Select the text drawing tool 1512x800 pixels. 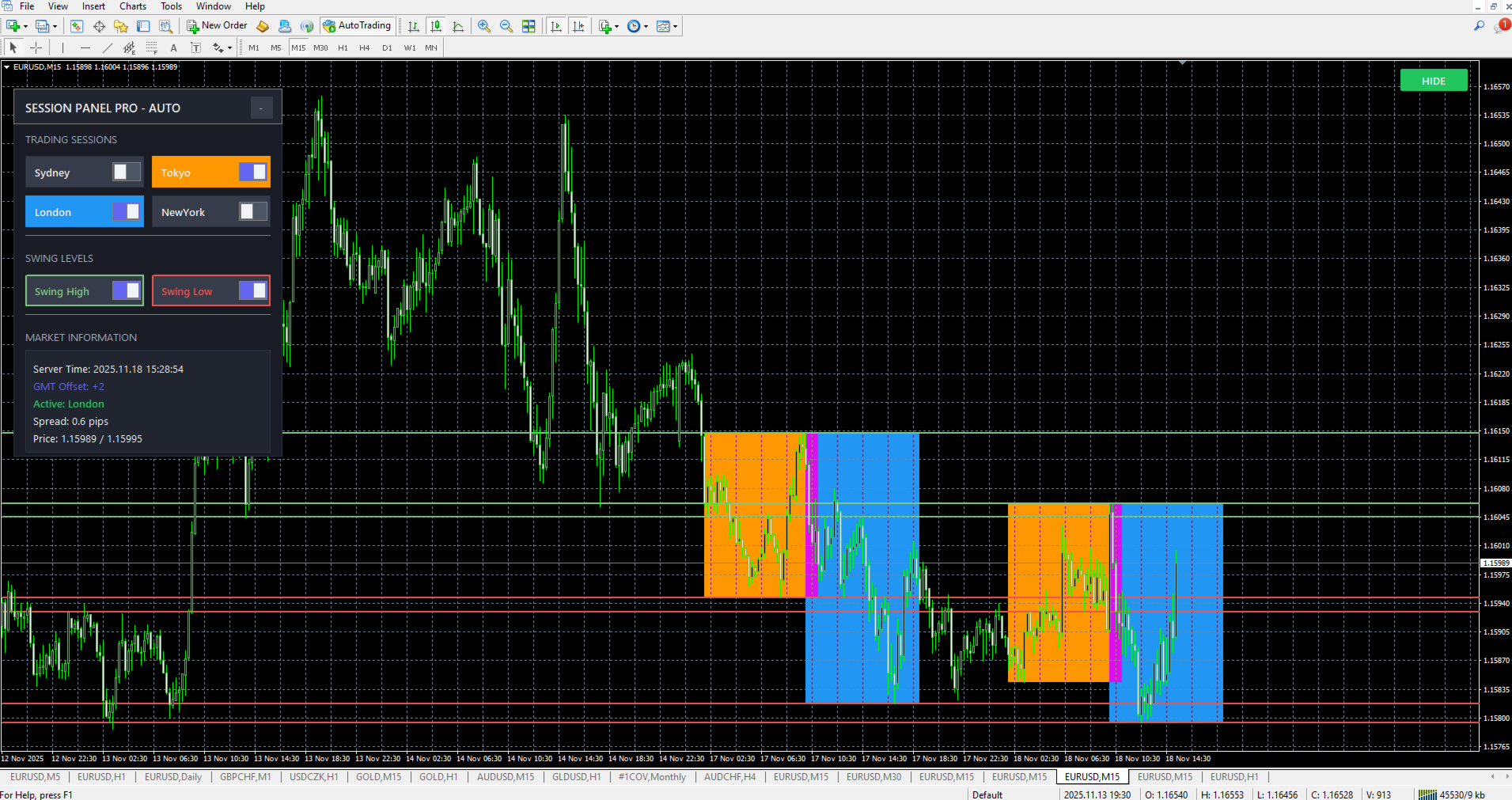coord(174,47)
